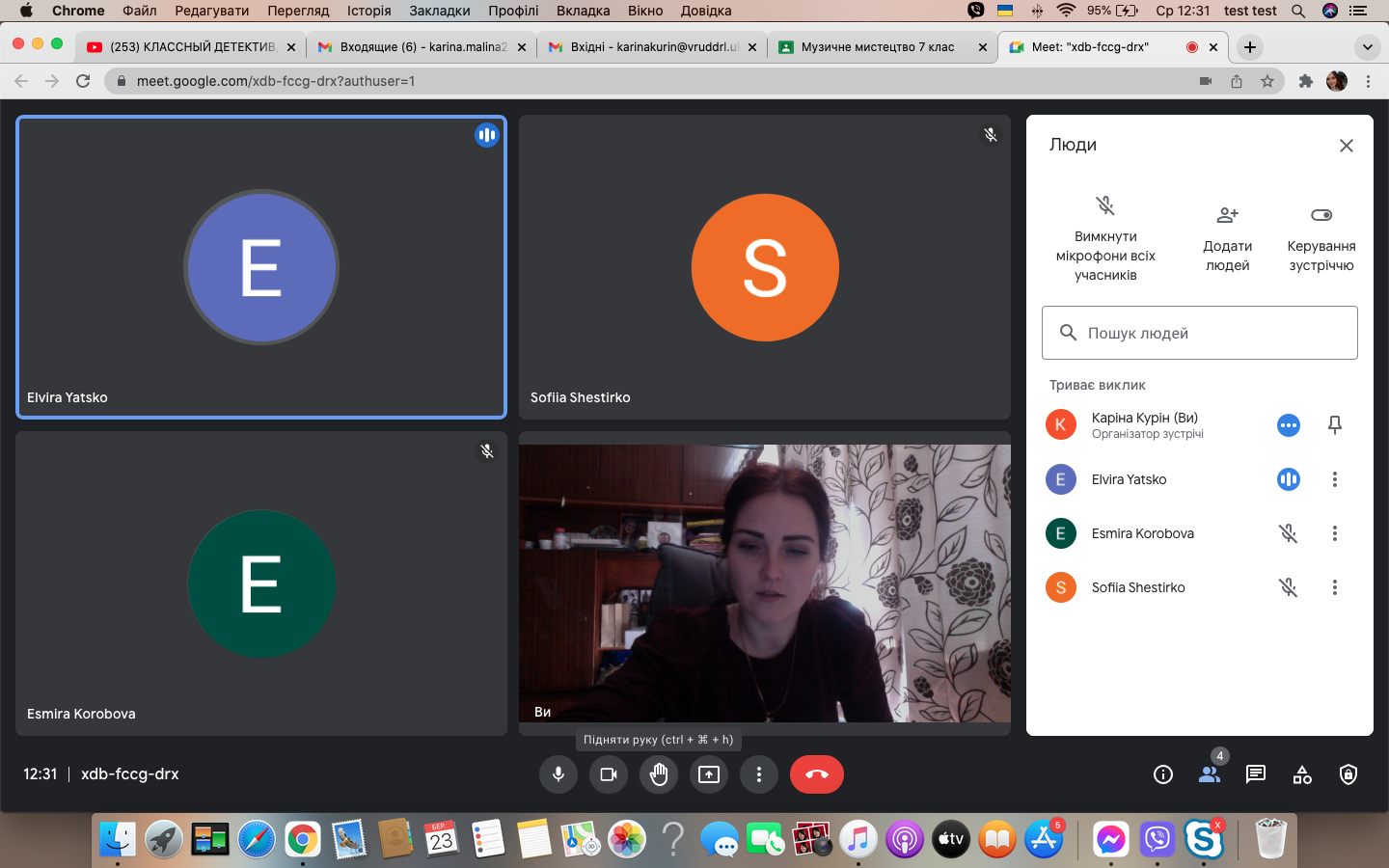This screenshot has height=868, width=1389.
Task: Open App Store from the Dock
Action: pos(1044,839)
